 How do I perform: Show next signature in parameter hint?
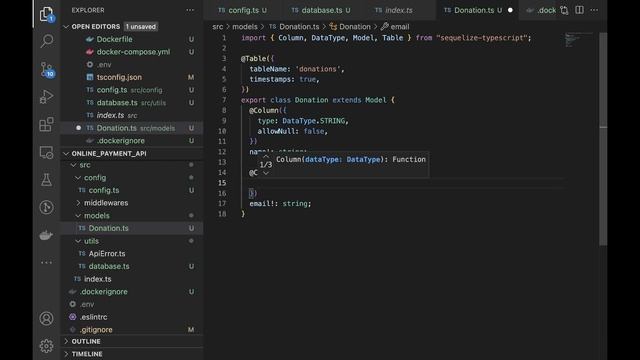tap(266, 173)
